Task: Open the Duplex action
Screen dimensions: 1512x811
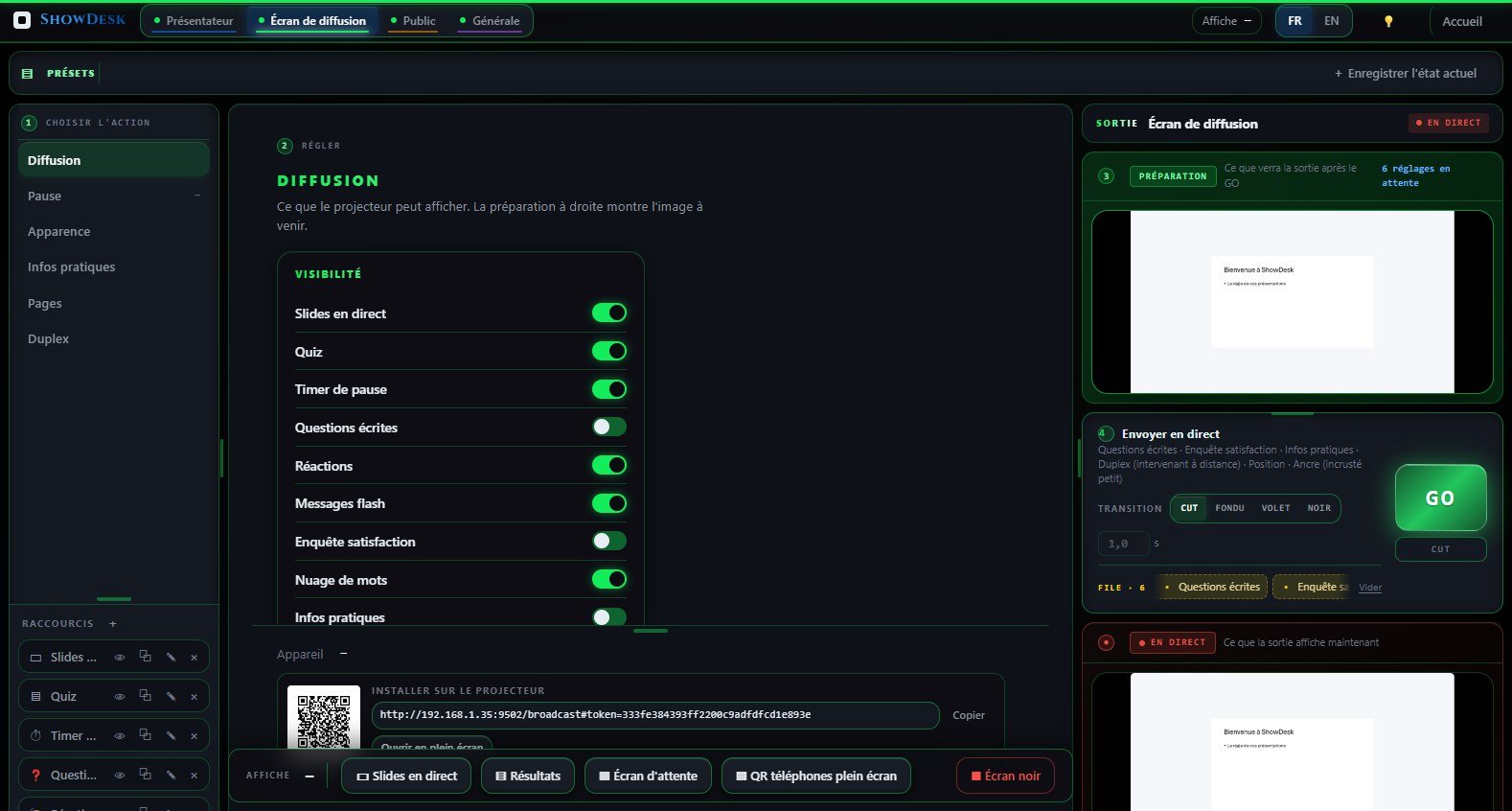Action: (x=113, y=338)
